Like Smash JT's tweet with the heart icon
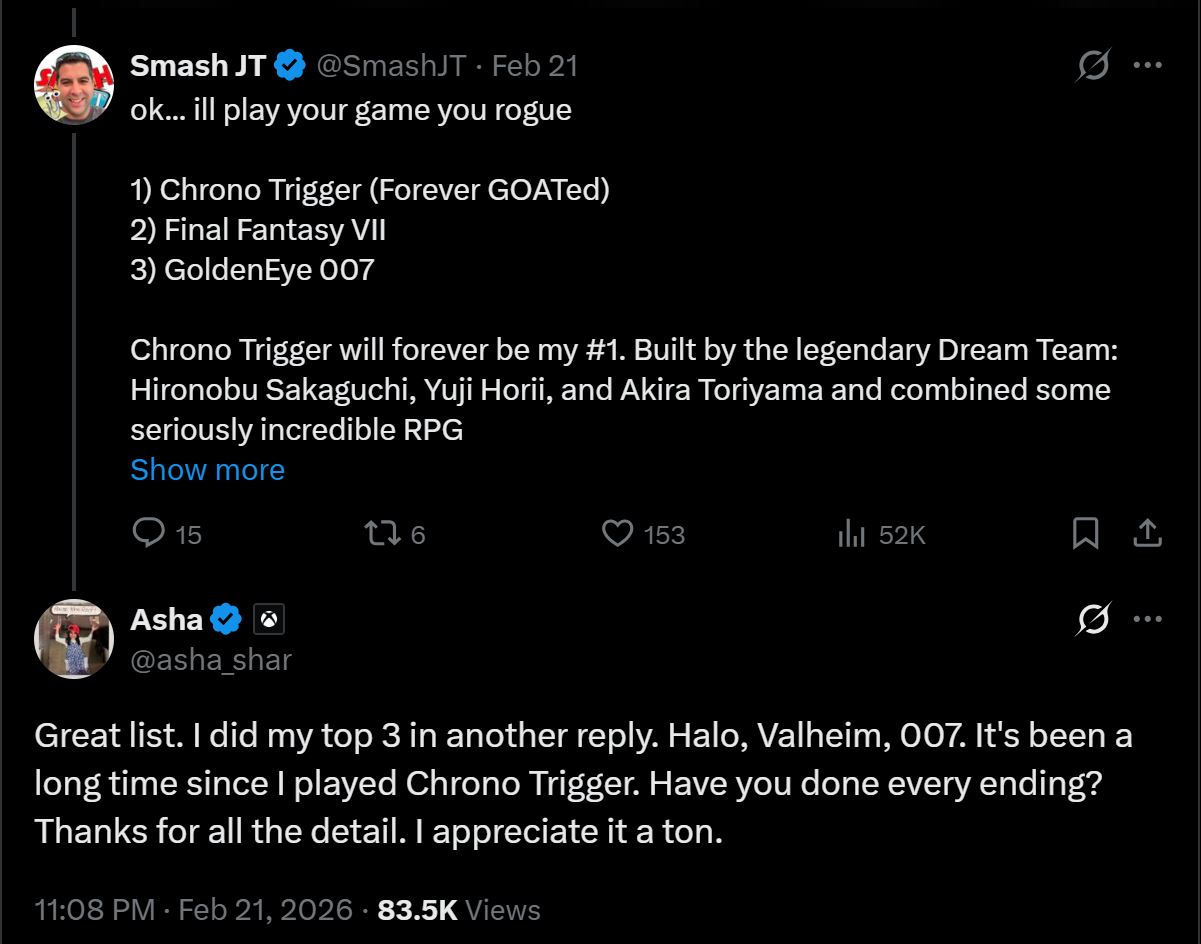Viewport: 1201px width, 944px height. point(620,534)
